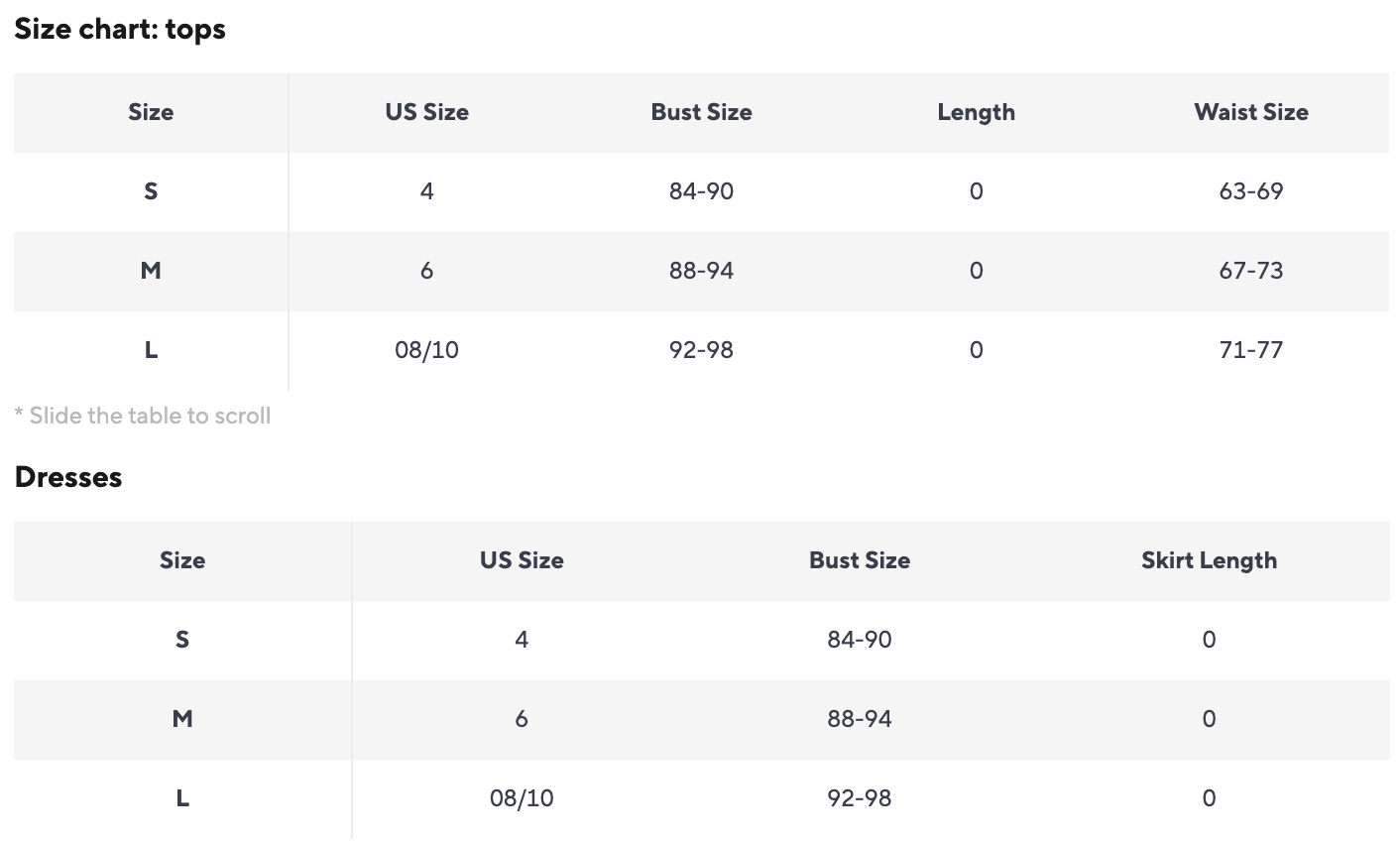Select the Waist Size column header
Screen dimensions: 1400x843
(1250, 112)
